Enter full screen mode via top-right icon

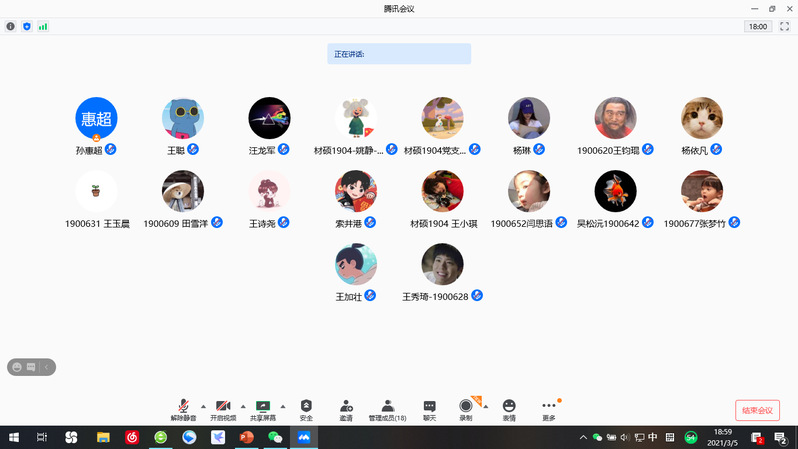coord(784,27)
